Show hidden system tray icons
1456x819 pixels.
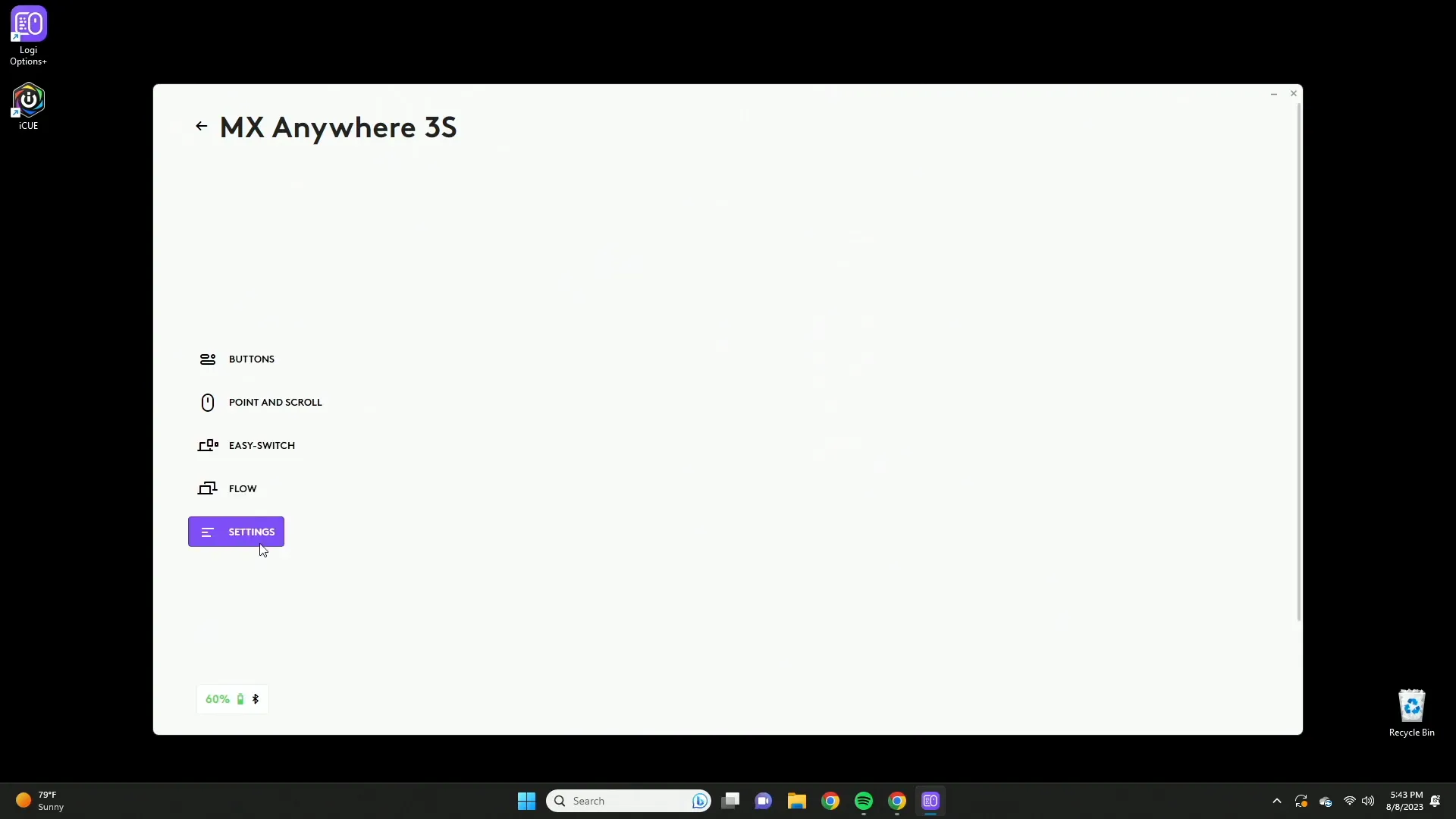1277,801
